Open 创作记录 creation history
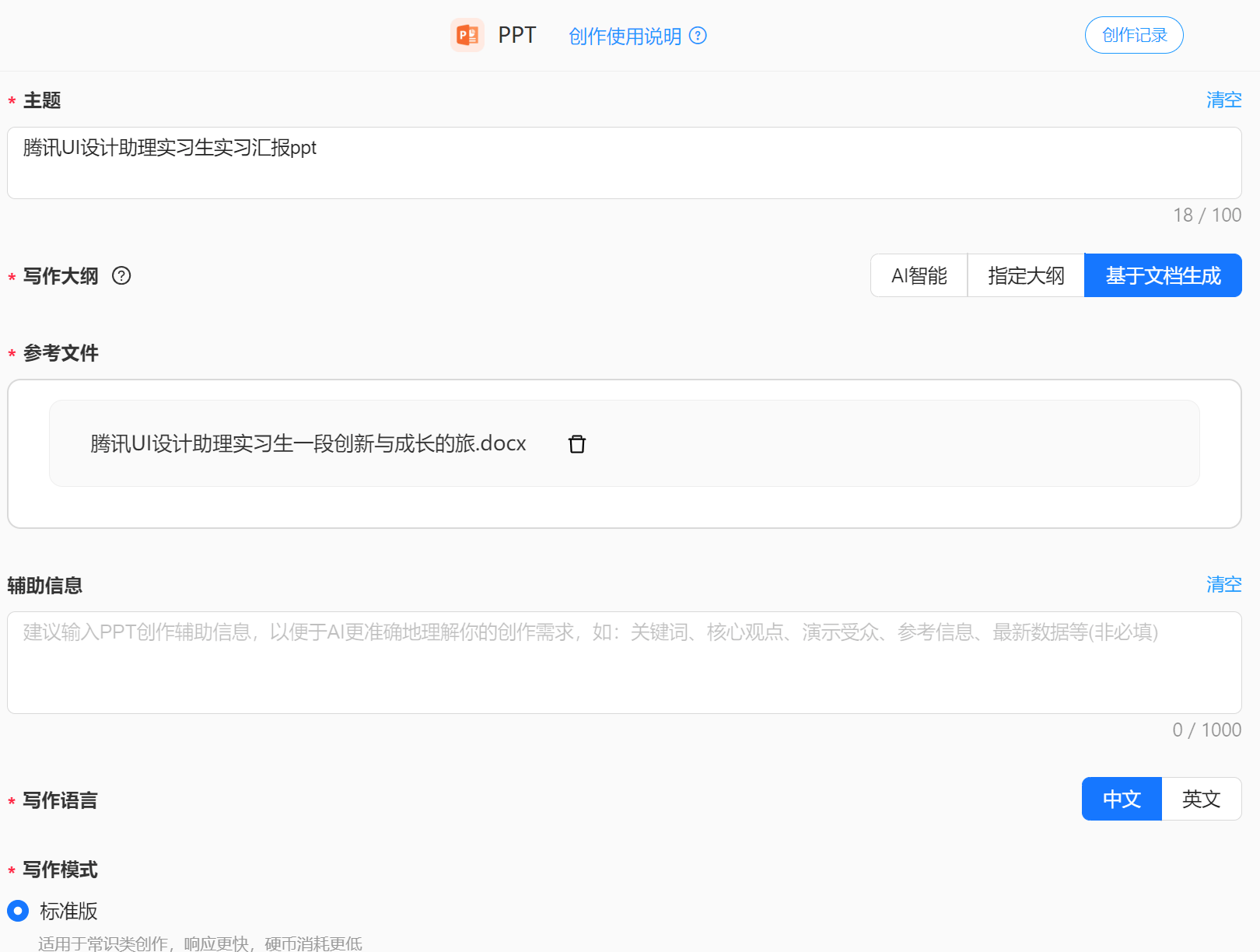The width and height of the screenshot is (1260, 952). 1134,35
